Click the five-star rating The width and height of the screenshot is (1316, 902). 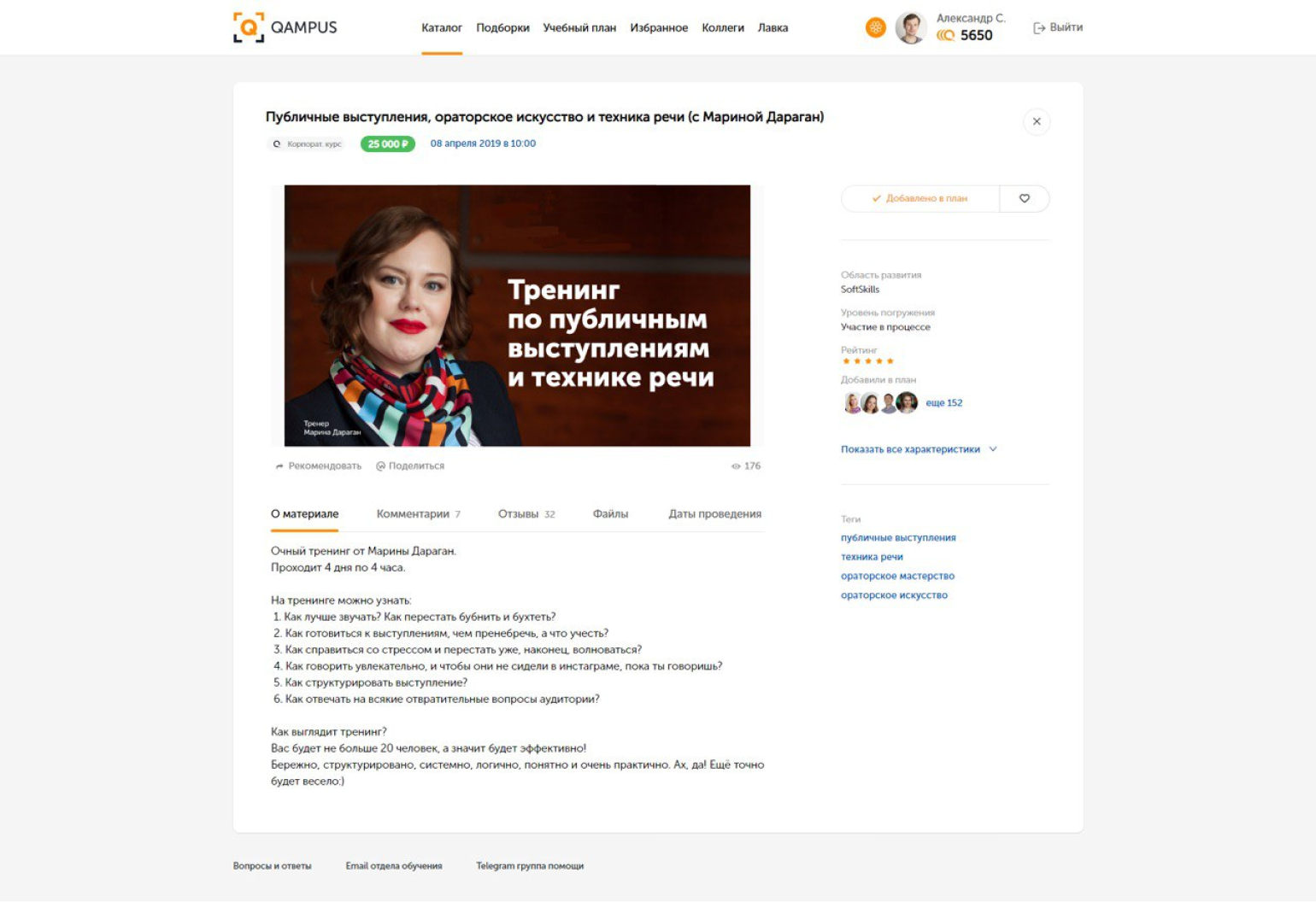[x=867, y=361]
